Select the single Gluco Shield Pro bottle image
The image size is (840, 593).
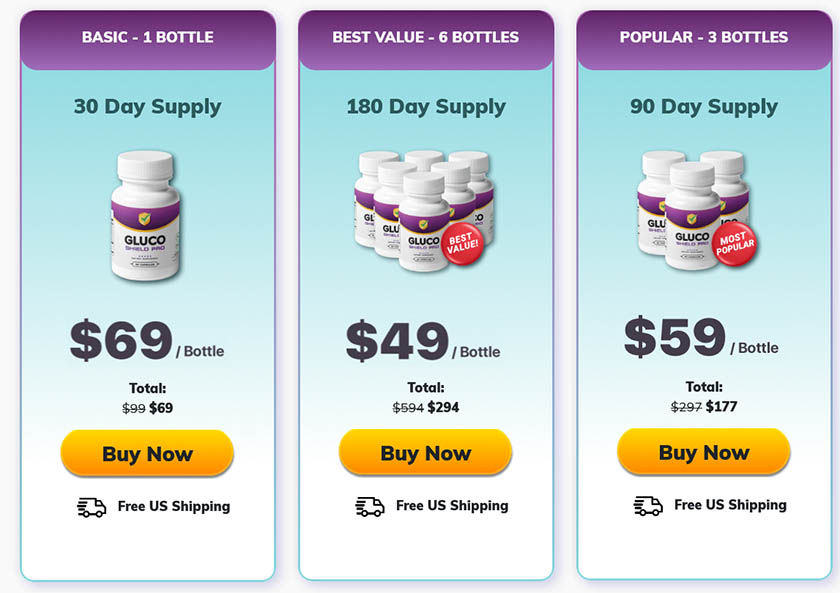[146, 216]
